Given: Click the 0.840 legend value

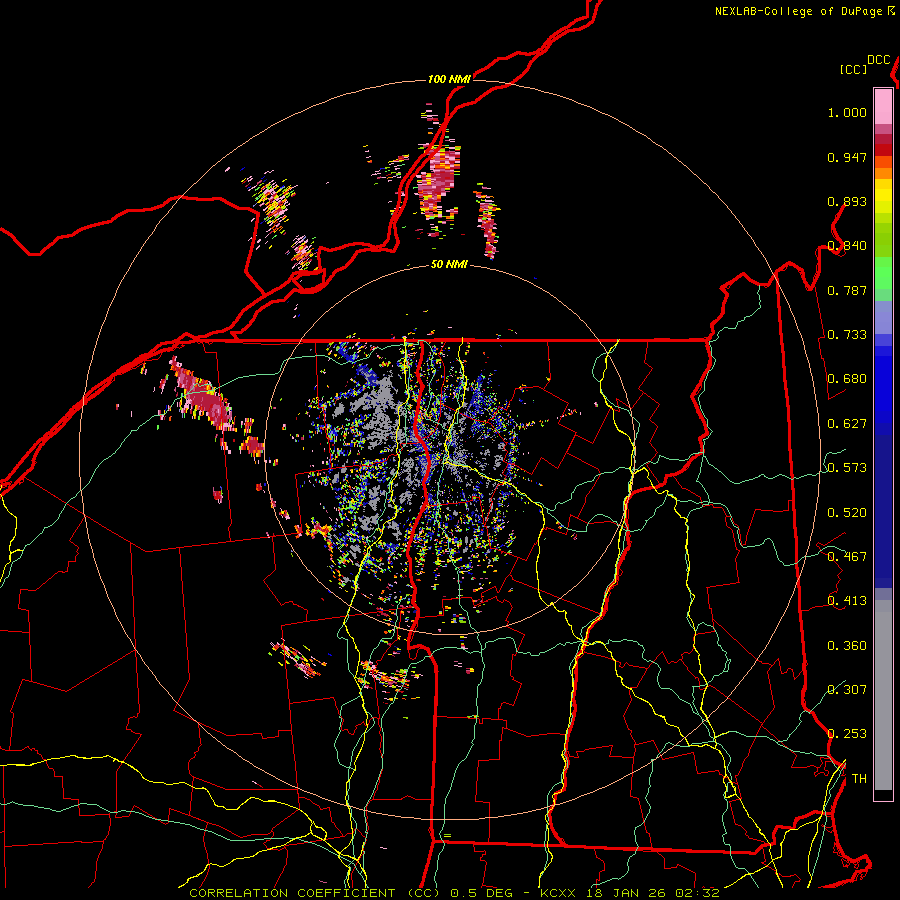Looking at the screenshot, I should 847,246.
